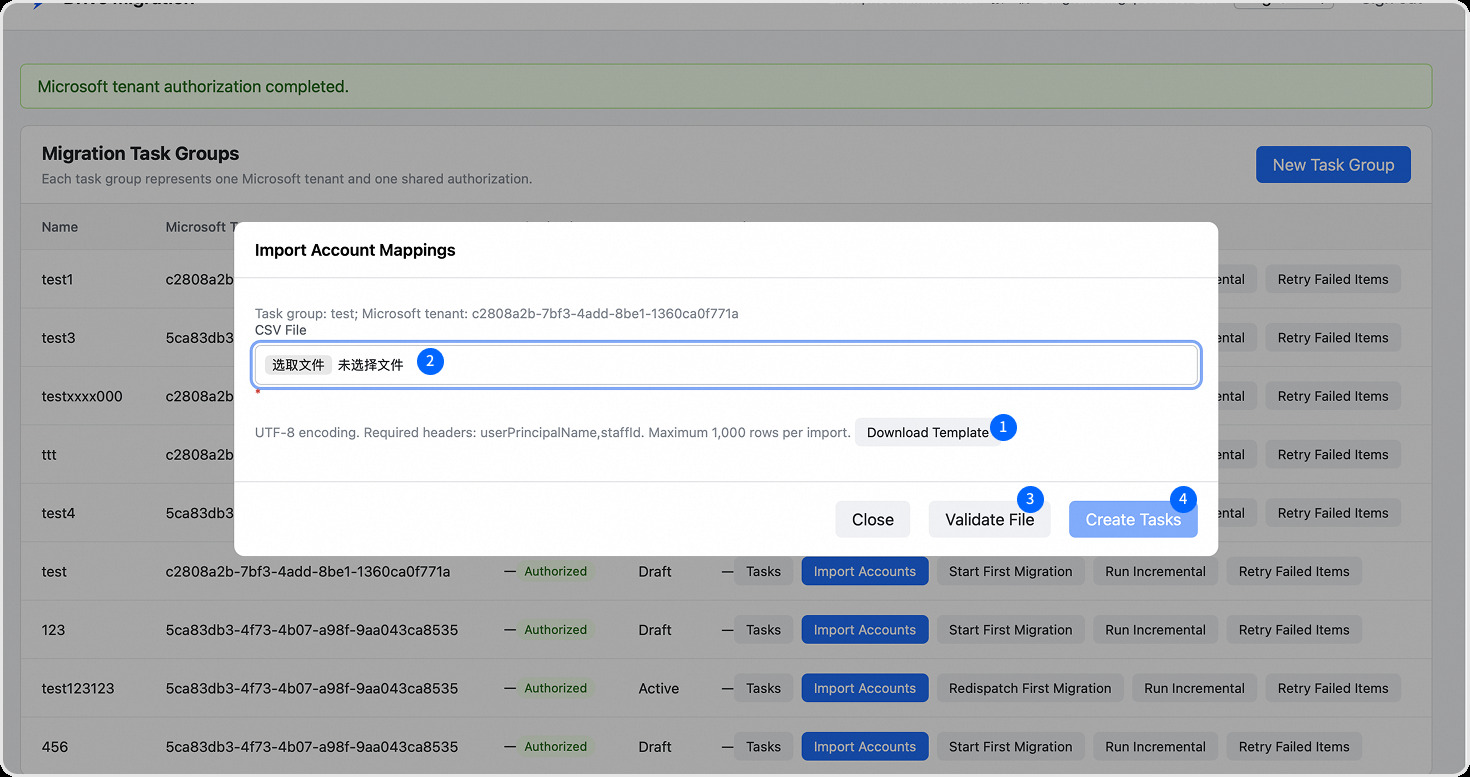This screenshot has width=1470, height=777.
Task: Open Tasks for the row named exactly test
Action: (x=763, y=572)
